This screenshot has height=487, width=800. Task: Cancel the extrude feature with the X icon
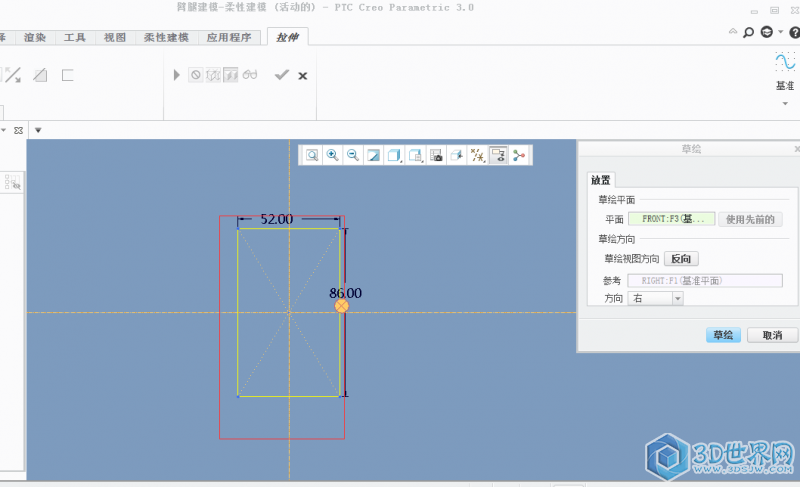(303, 75)
